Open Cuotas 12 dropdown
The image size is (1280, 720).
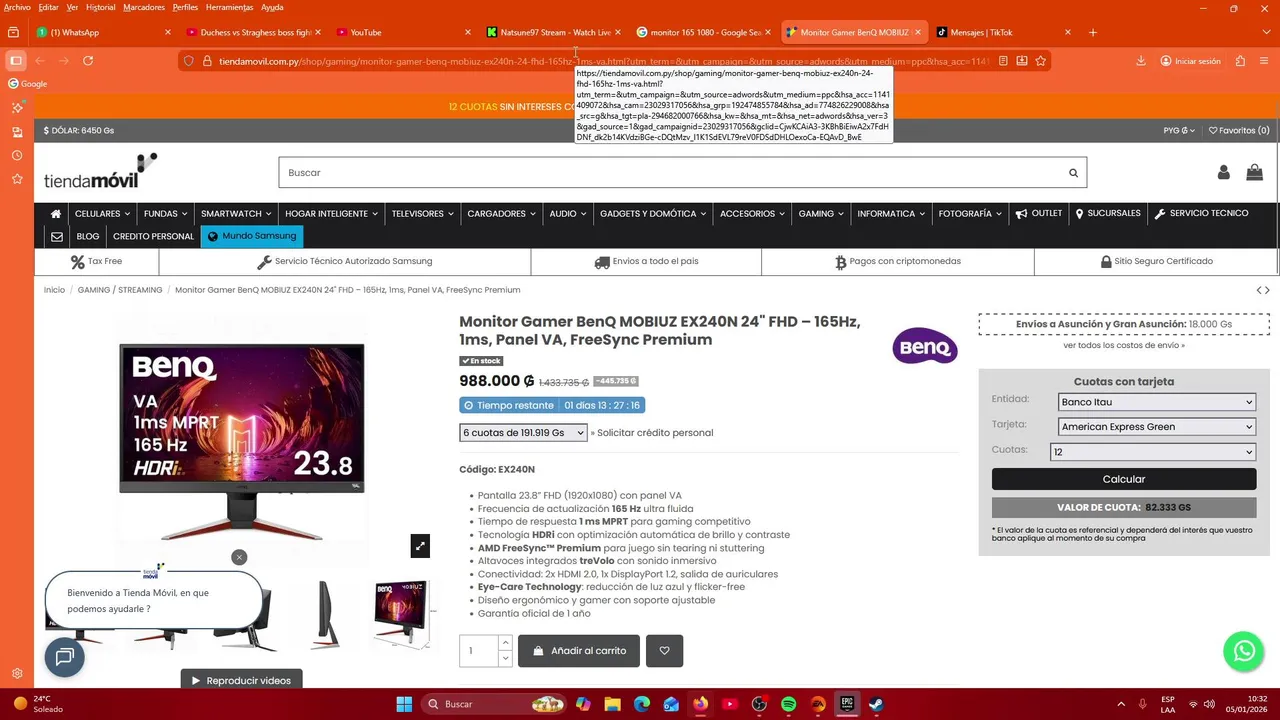pos(1152,452)
